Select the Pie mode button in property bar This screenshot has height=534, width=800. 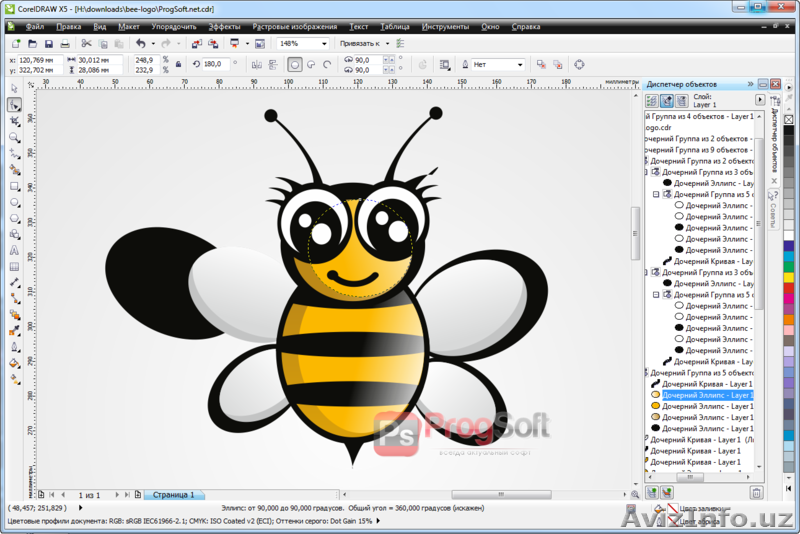311,64
